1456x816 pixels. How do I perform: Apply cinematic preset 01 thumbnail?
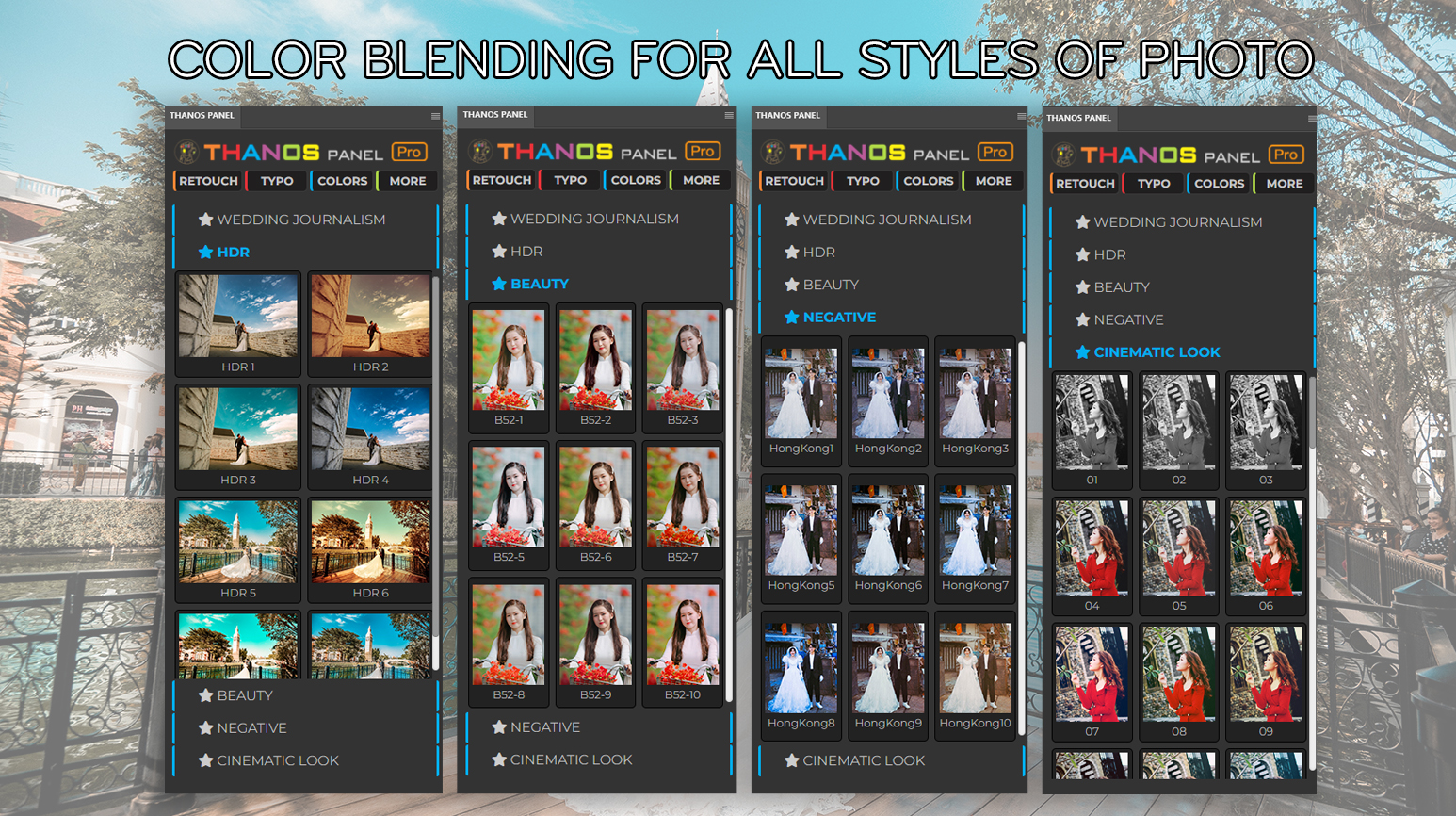[x=1092, y=431]
